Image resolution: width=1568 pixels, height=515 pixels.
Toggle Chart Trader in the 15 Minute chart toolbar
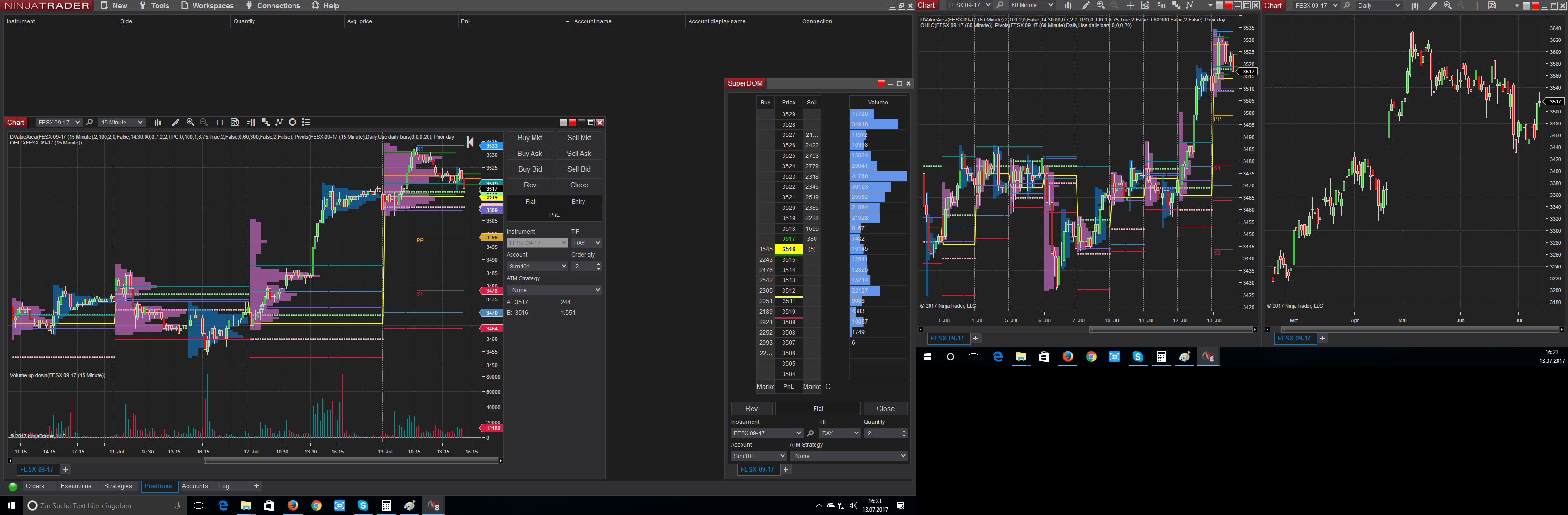pyautogui.click(x=251, y=122)
